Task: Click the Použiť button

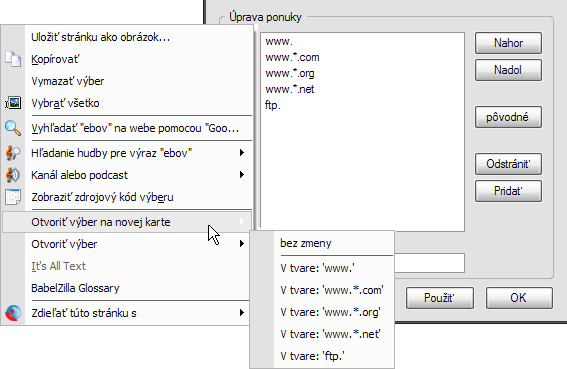Action: click(x=440, y=298)
